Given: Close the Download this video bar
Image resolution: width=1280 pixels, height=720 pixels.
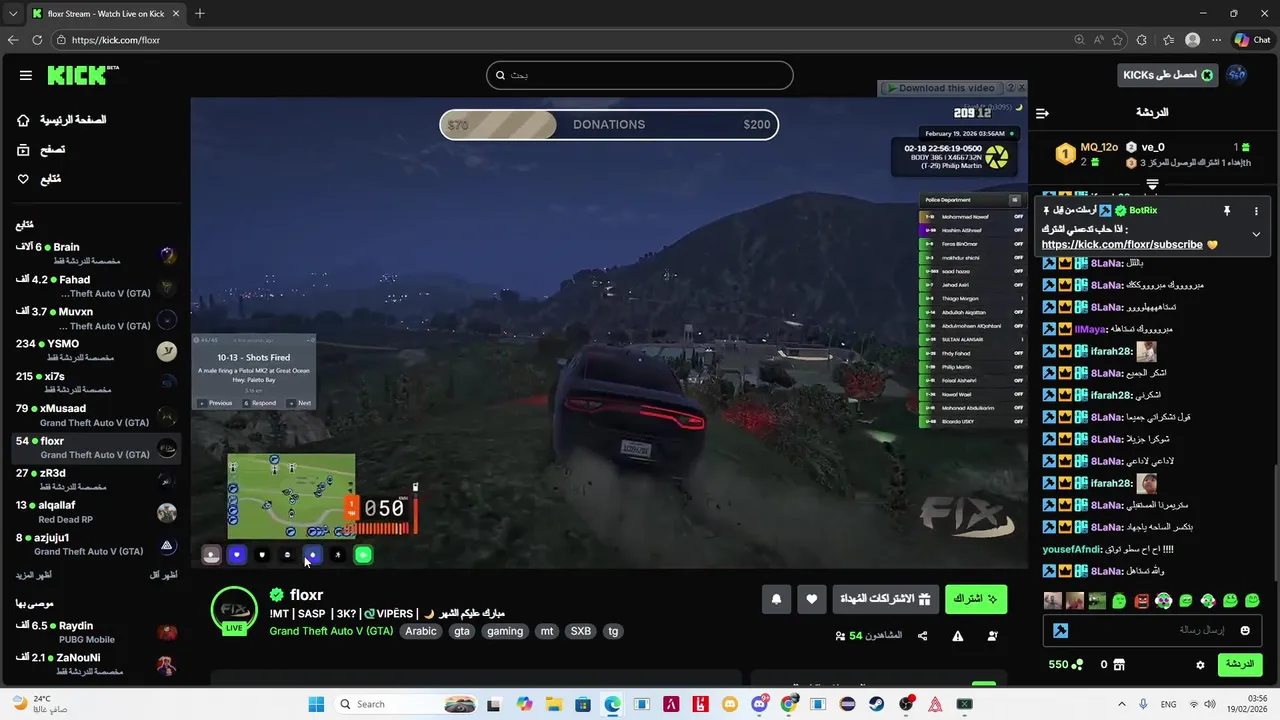Looking at the screenshot, I should [x=1021, y=88].
